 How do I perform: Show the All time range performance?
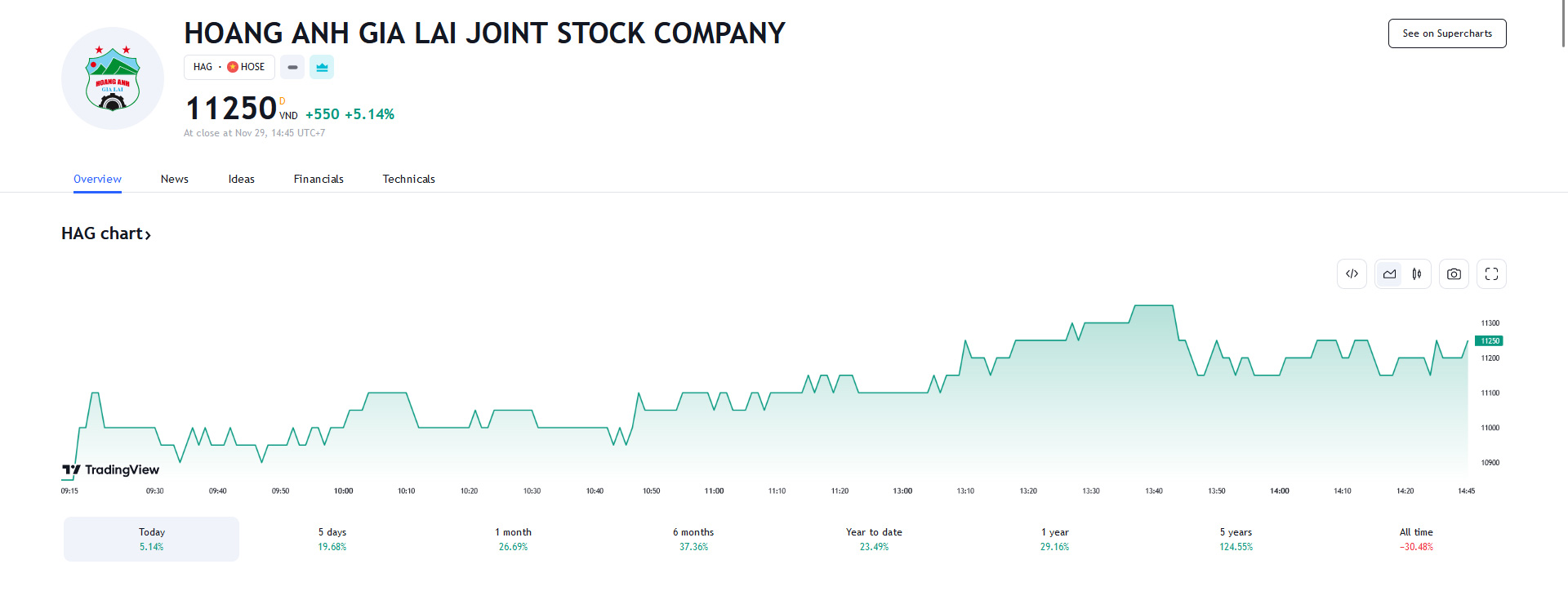(1416, 539)
